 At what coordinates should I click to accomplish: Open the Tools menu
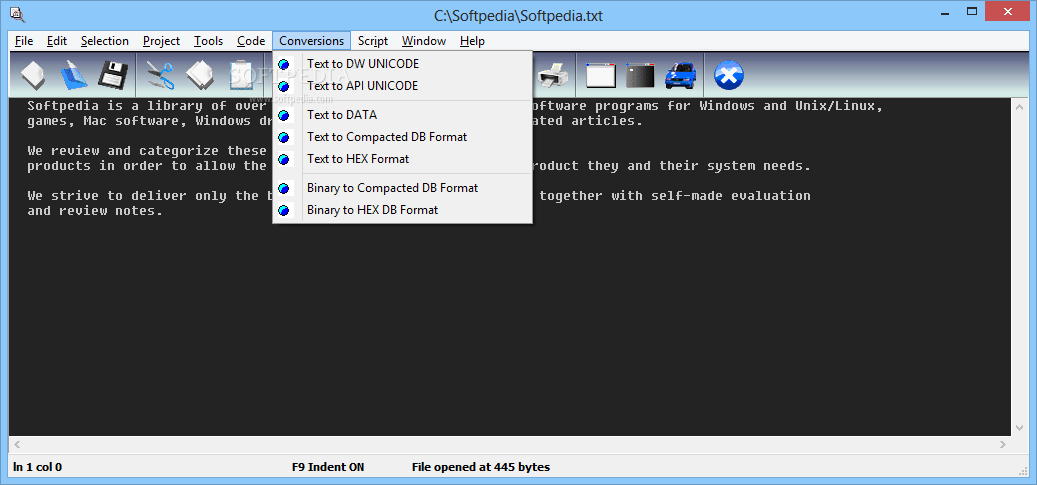click(x=208, y=41)
